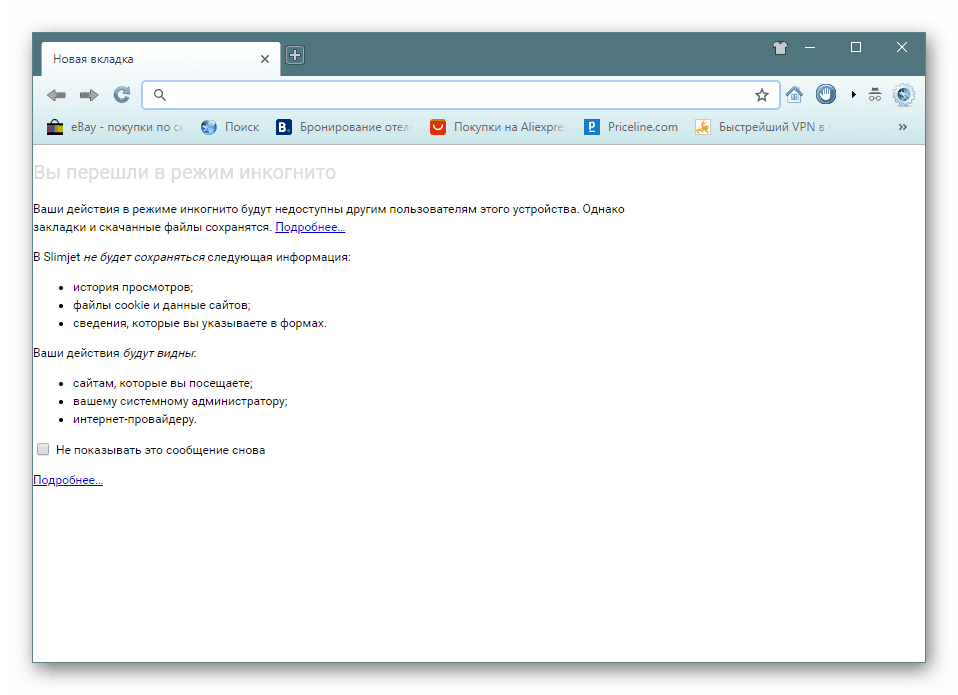
Task: Follow the bottom "Подробнее..." link
Action: point(68,480)
